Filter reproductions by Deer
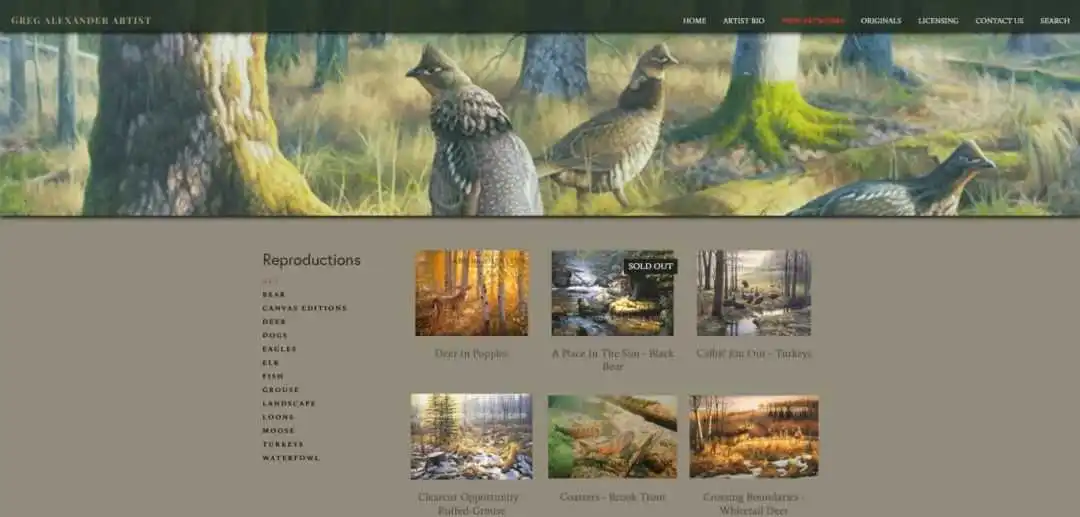The height and width of the screenshot is (517, 1080). pyautogui.click(x=273, y=321)
